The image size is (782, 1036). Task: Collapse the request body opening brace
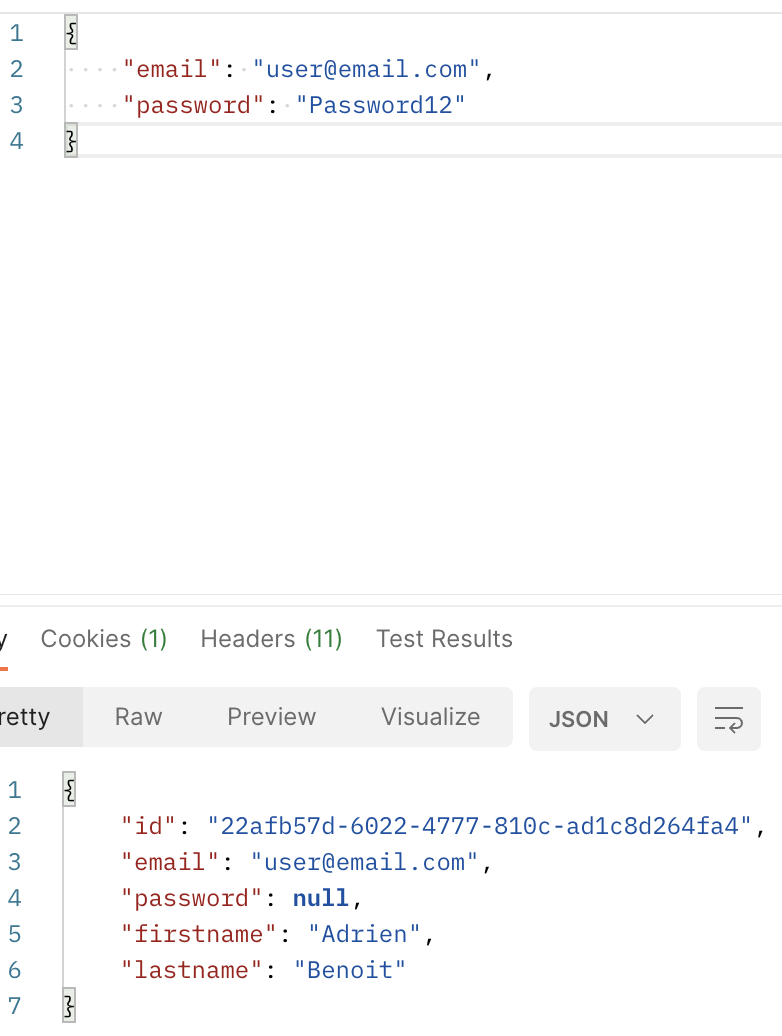71,32
